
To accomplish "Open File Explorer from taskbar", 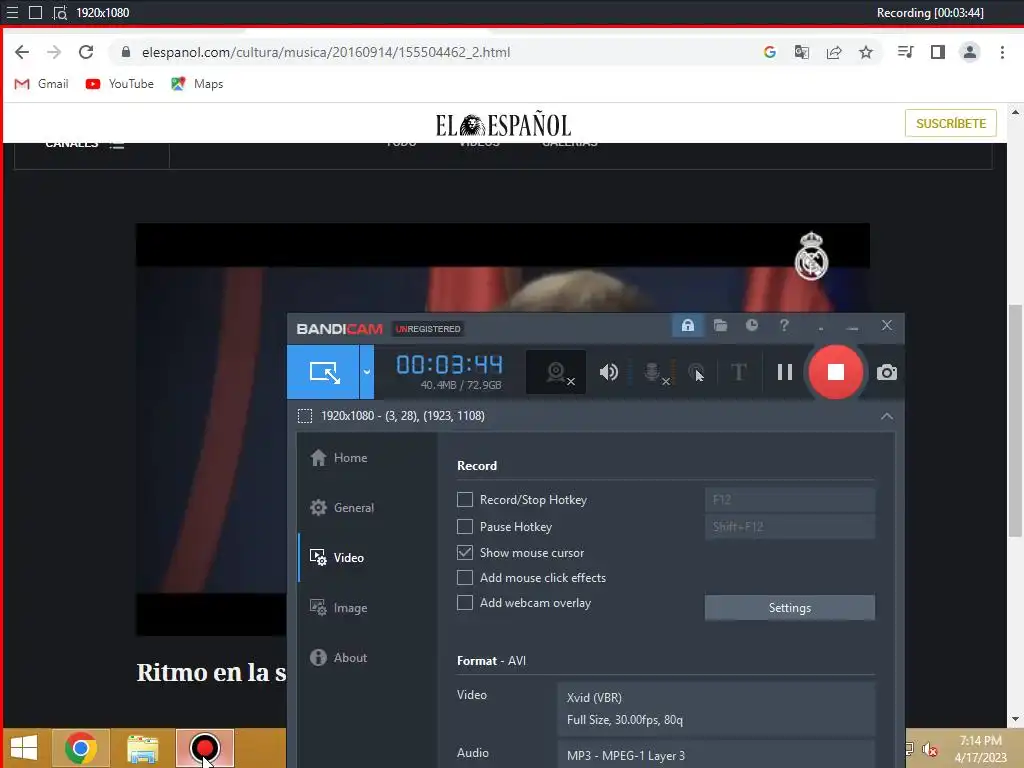I will tap(142, 748).
